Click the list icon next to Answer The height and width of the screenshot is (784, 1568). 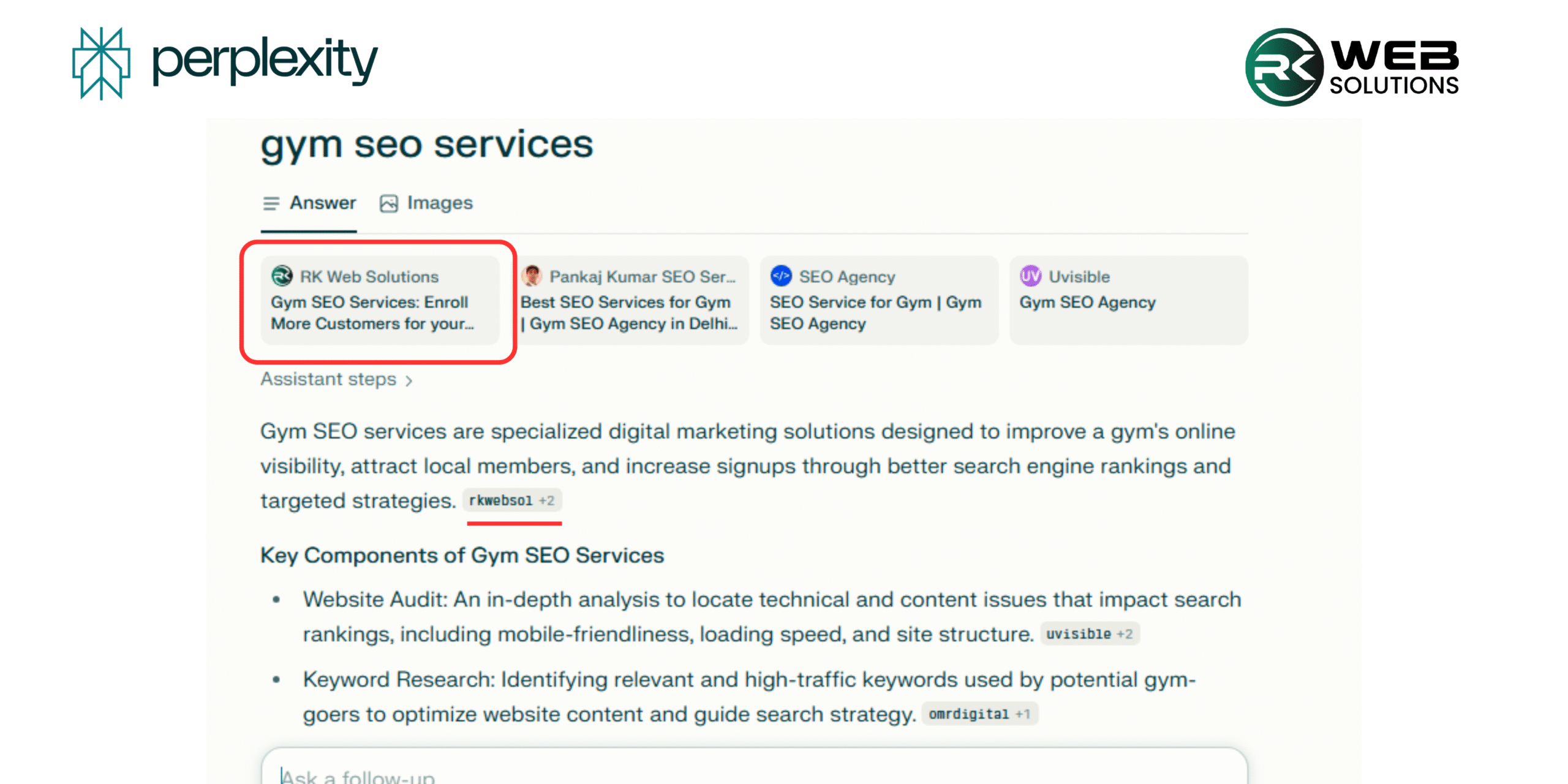271,203
